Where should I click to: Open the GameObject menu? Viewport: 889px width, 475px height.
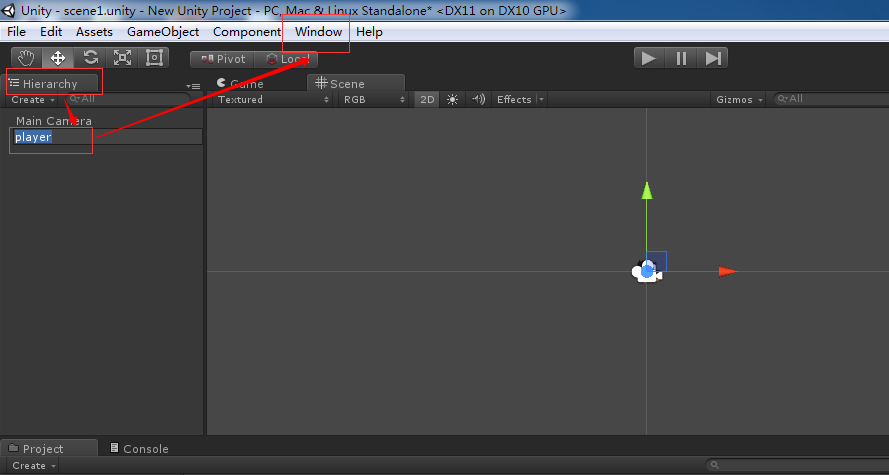(163, 32)
